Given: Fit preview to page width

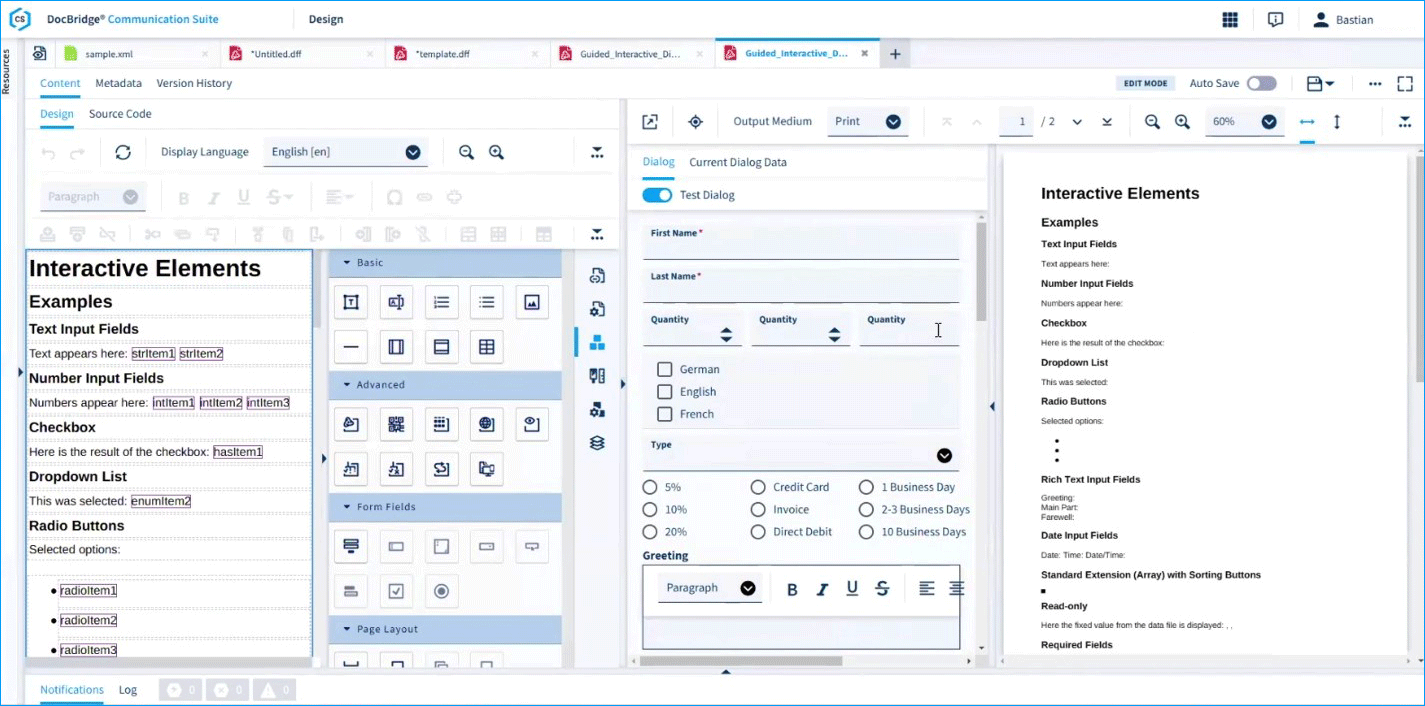Looking at the screenshot, I should tap(1307, 121).
